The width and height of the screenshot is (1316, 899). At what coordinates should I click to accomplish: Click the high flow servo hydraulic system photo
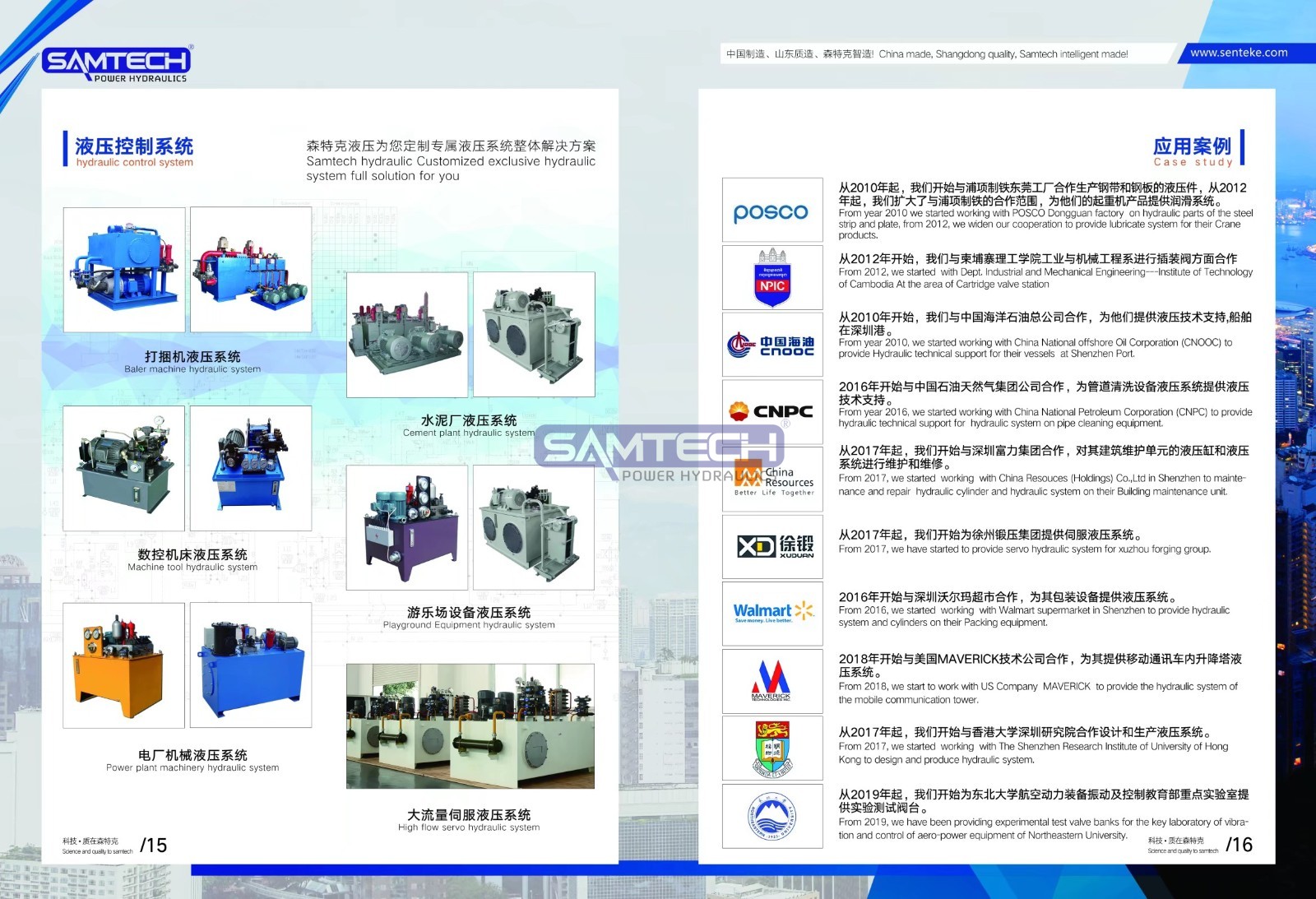(x=470, y=726)
